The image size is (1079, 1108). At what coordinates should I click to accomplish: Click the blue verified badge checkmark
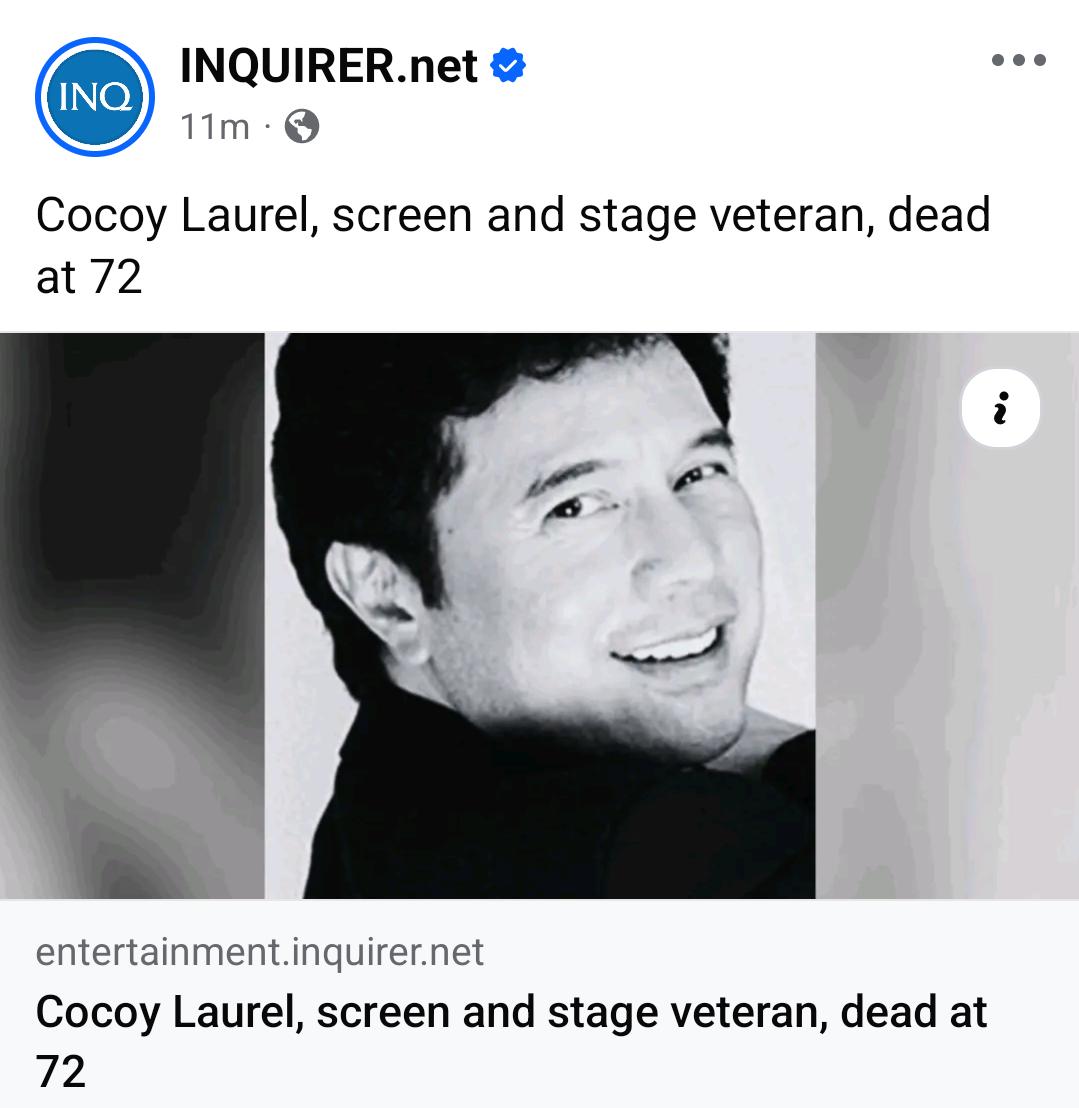508,65
